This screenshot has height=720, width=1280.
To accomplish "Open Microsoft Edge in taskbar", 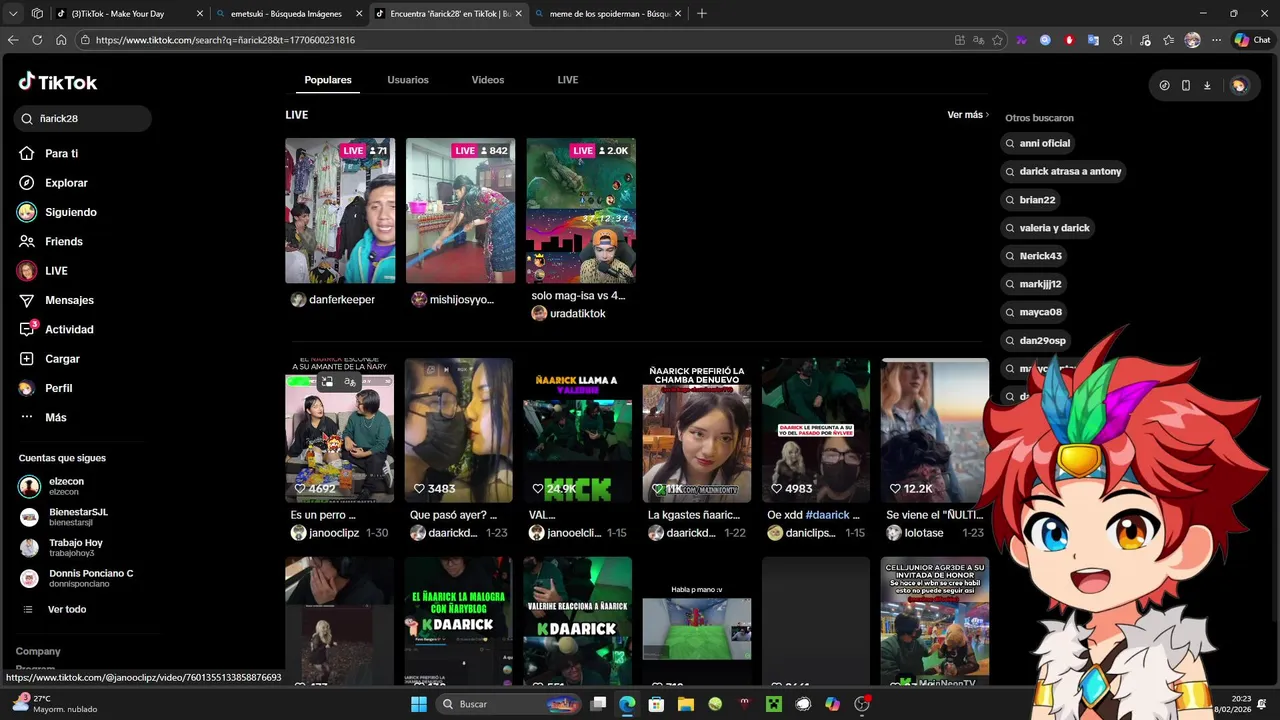I will (x=627, y=704).
